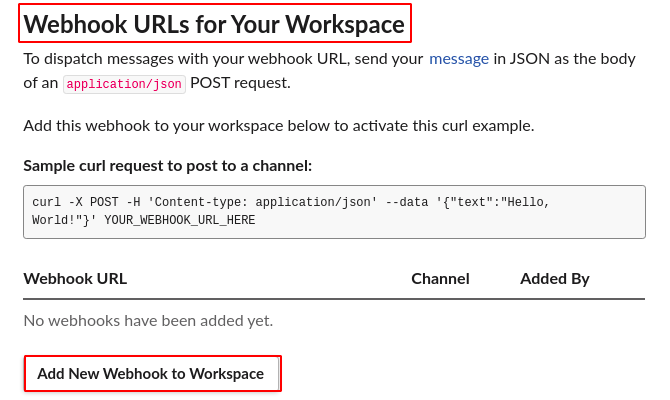The width and height of the screenshot is (670, 400).
Task: Click inside the sample curl code block
Action: 334,211
